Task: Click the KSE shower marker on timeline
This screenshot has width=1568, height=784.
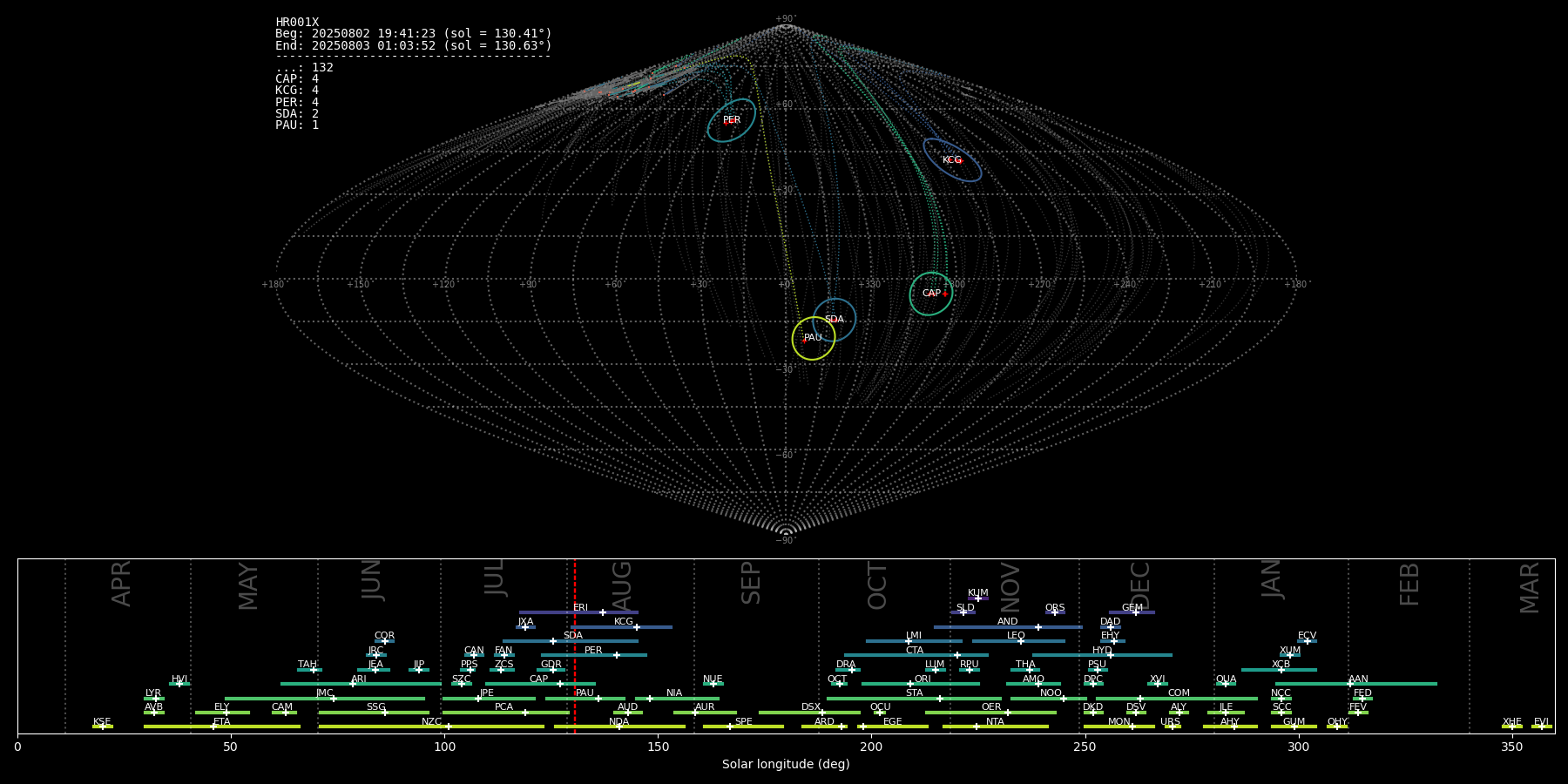Action: coord(102,727)
